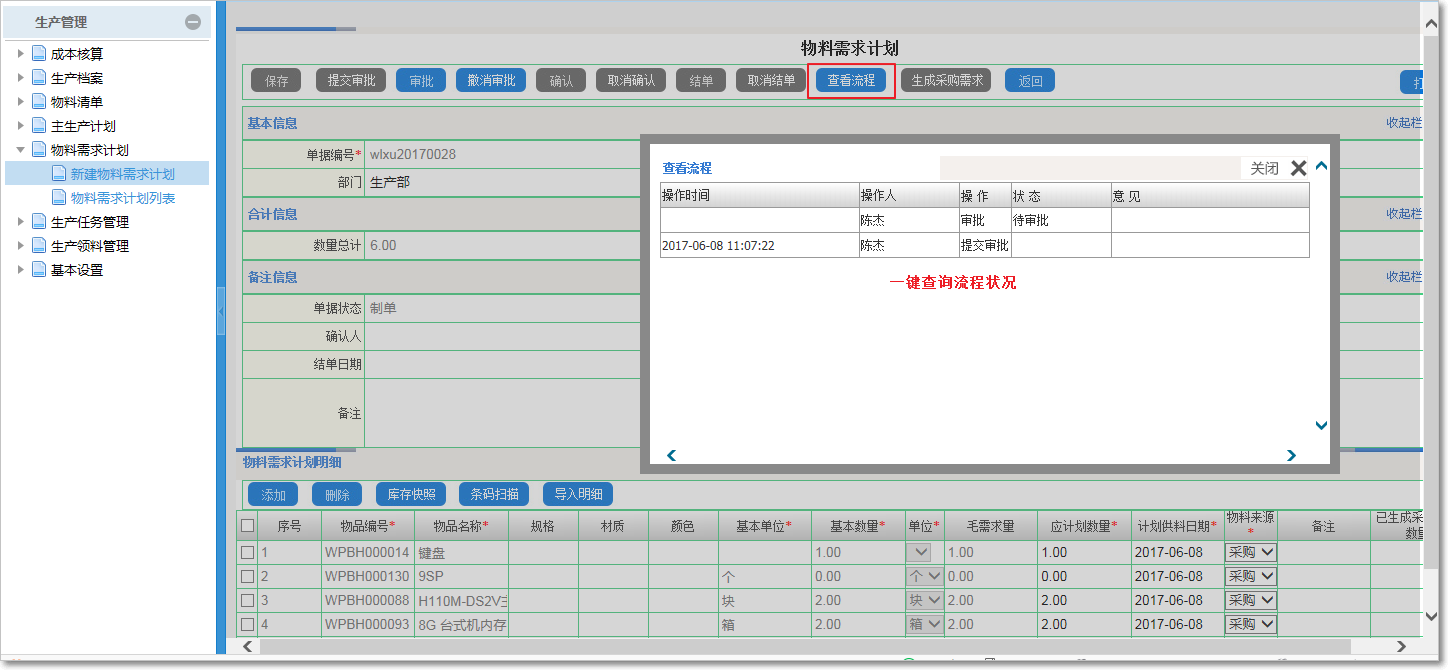Open the 物料来源 采购 dropdown on first row
The image size is (1448, 670).
(x=1249, y=551)
